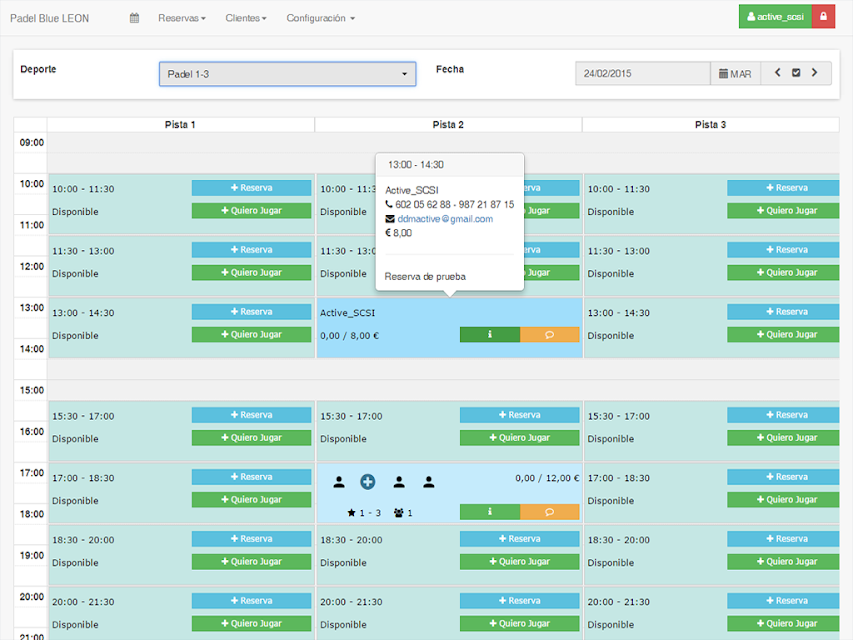The image size is (853, 640).
Task: Open info for 17:00 Pista 2 match
Action: pyautogui.click(x=490, y=512)
